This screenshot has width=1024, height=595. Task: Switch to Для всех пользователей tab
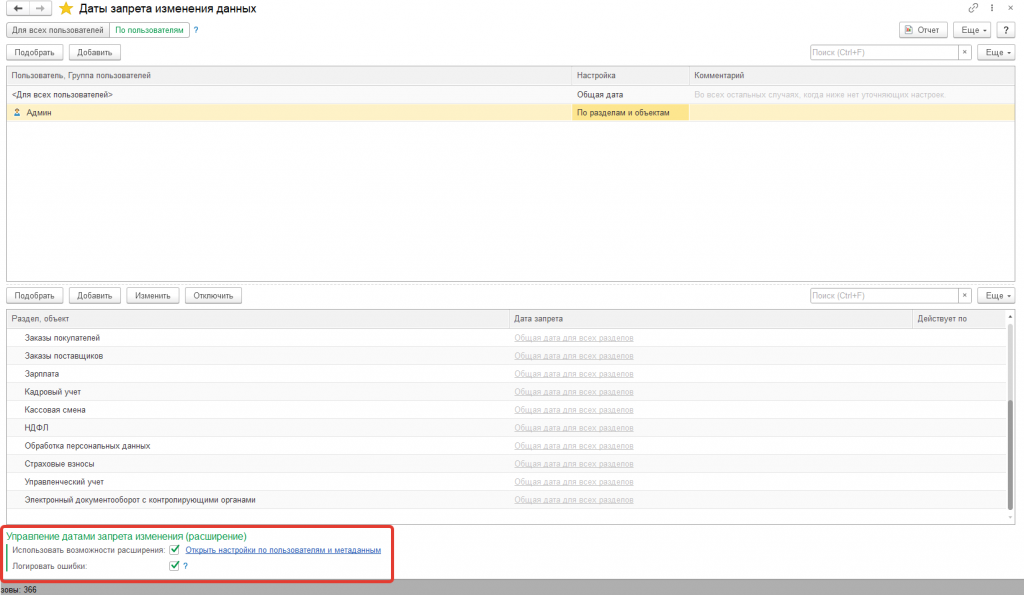coord(57,30)
